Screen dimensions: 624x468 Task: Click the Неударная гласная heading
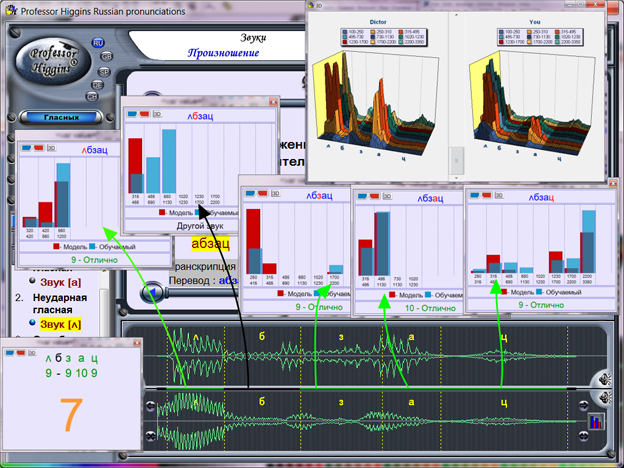click(x=60, y=304)
